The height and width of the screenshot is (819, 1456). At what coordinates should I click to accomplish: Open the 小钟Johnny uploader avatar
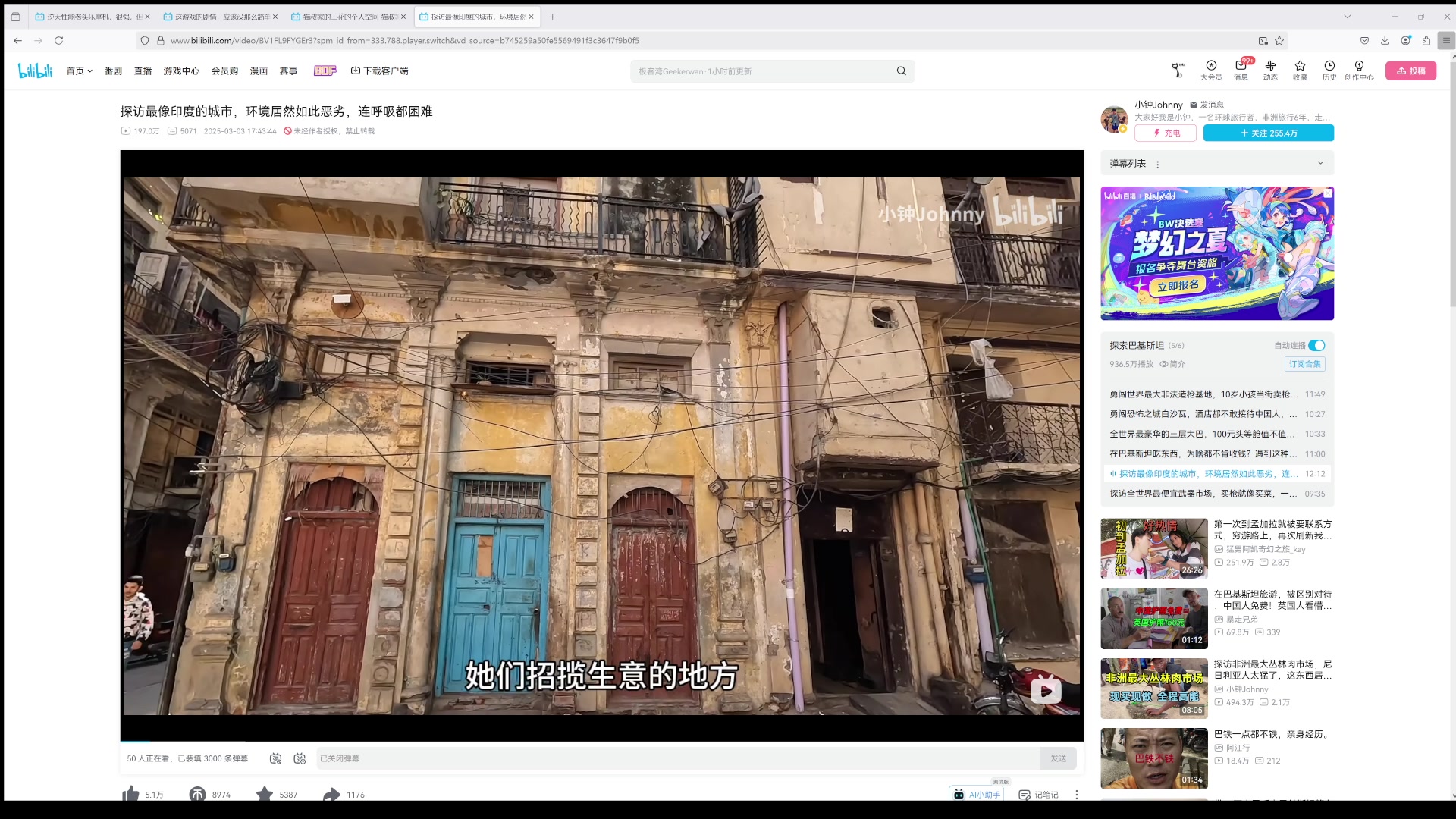(x=1114, y=119)
